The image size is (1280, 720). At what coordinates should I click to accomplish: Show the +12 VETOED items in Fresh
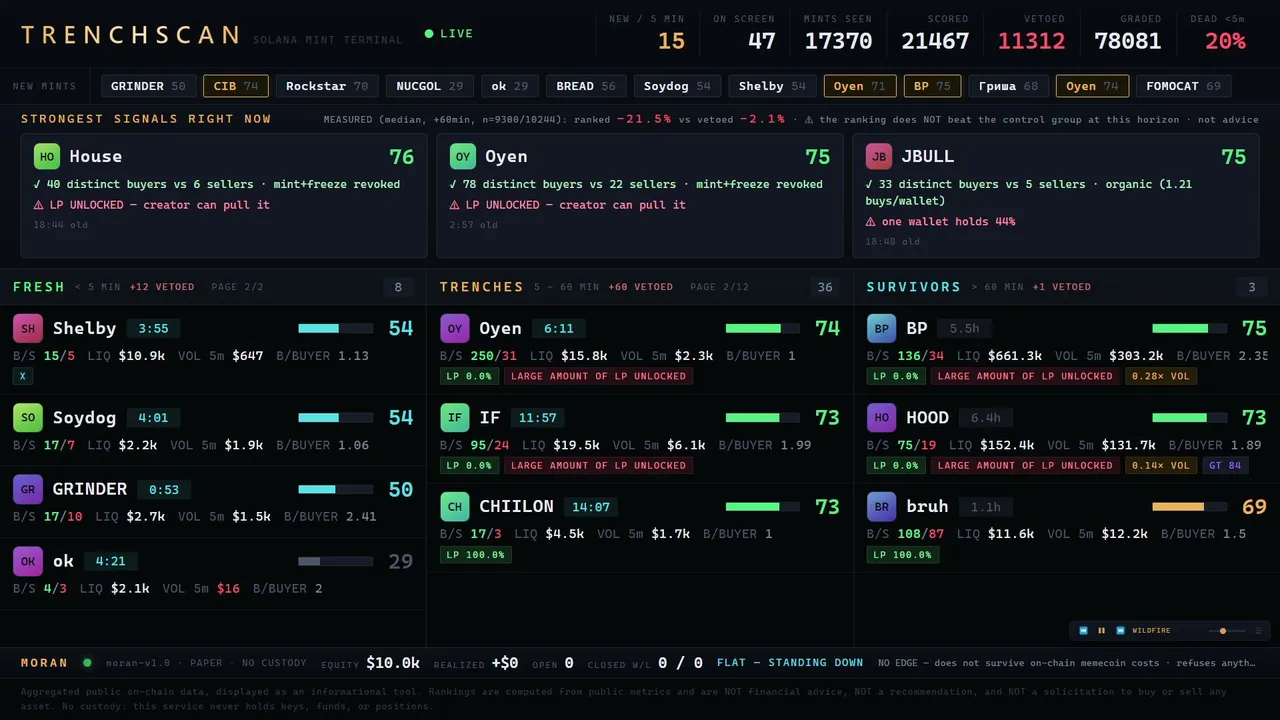click(x=162, y=287)
